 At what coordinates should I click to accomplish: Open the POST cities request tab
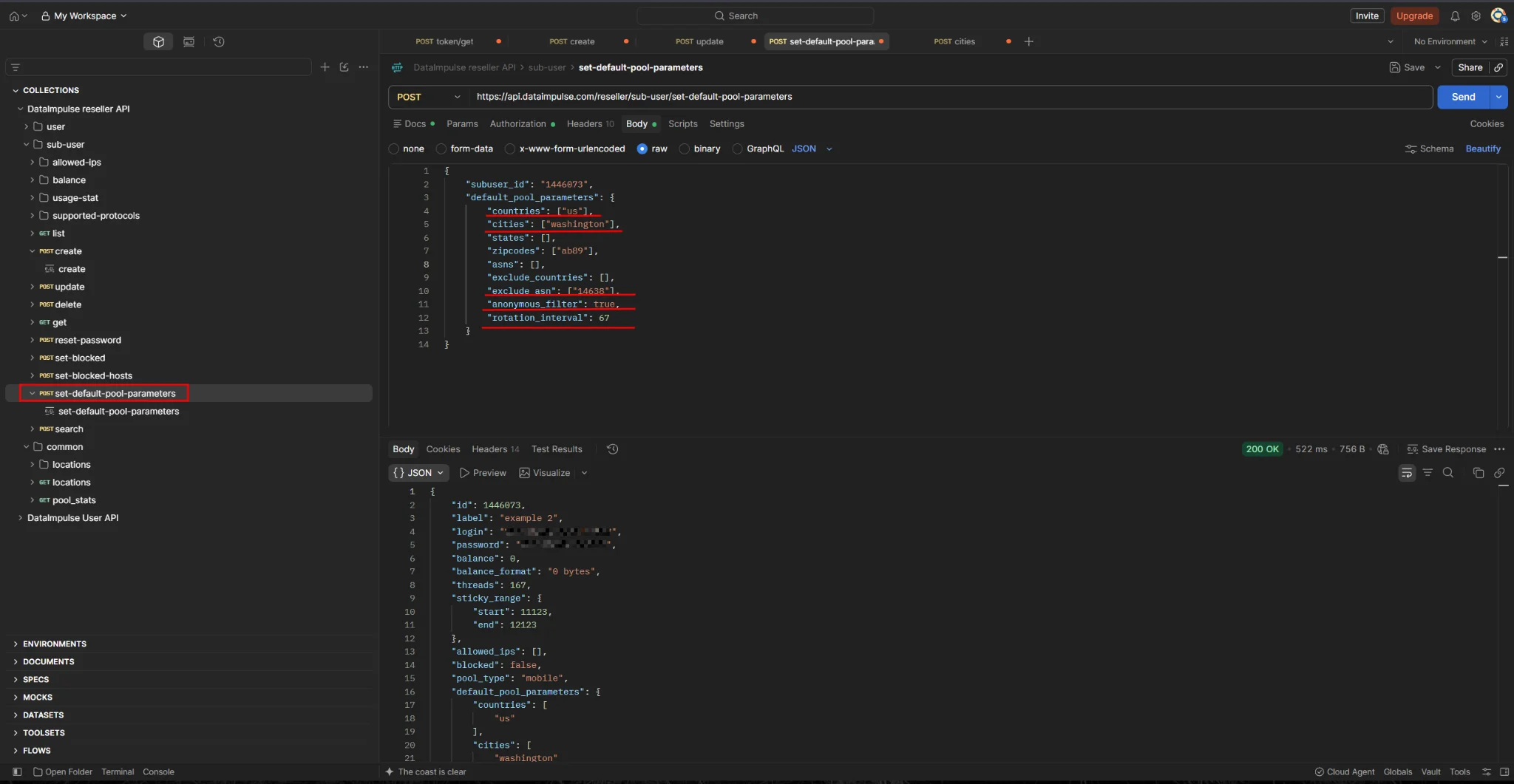coord(954,41)
